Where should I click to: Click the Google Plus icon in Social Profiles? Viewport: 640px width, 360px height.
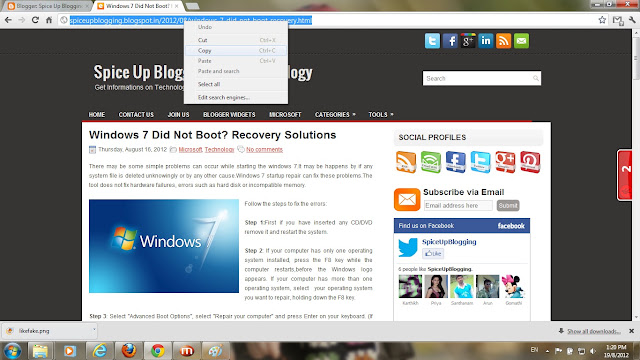505,162
